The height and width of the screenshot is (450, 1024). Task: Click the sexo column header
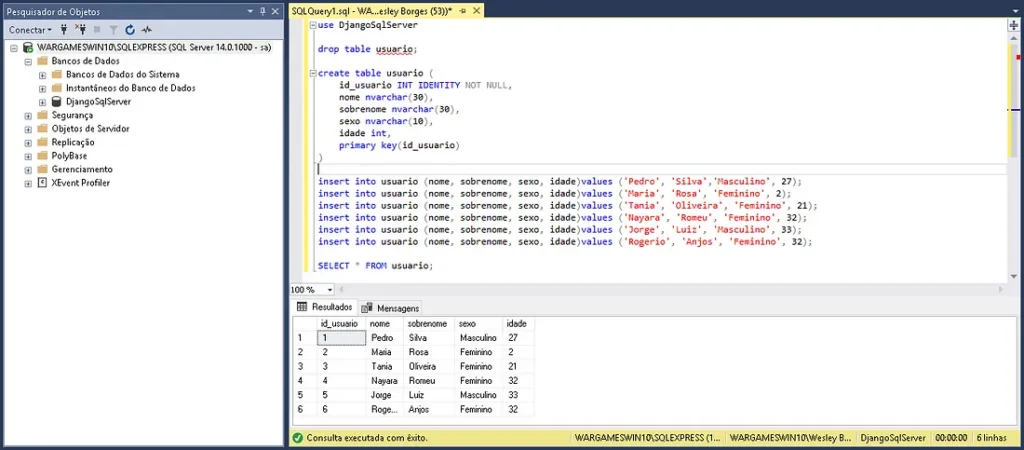(x=479, y=323)
